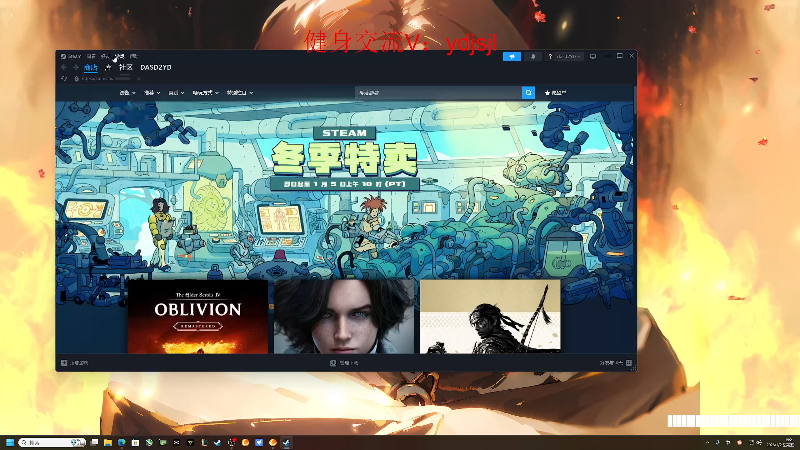Open the downloads manager at the bottom bar

[344, 363]
